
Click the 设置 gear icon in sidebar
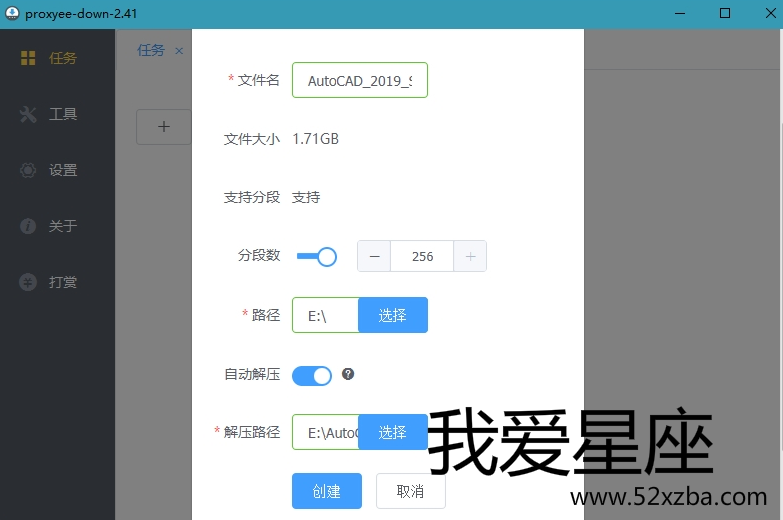point(28,170)
